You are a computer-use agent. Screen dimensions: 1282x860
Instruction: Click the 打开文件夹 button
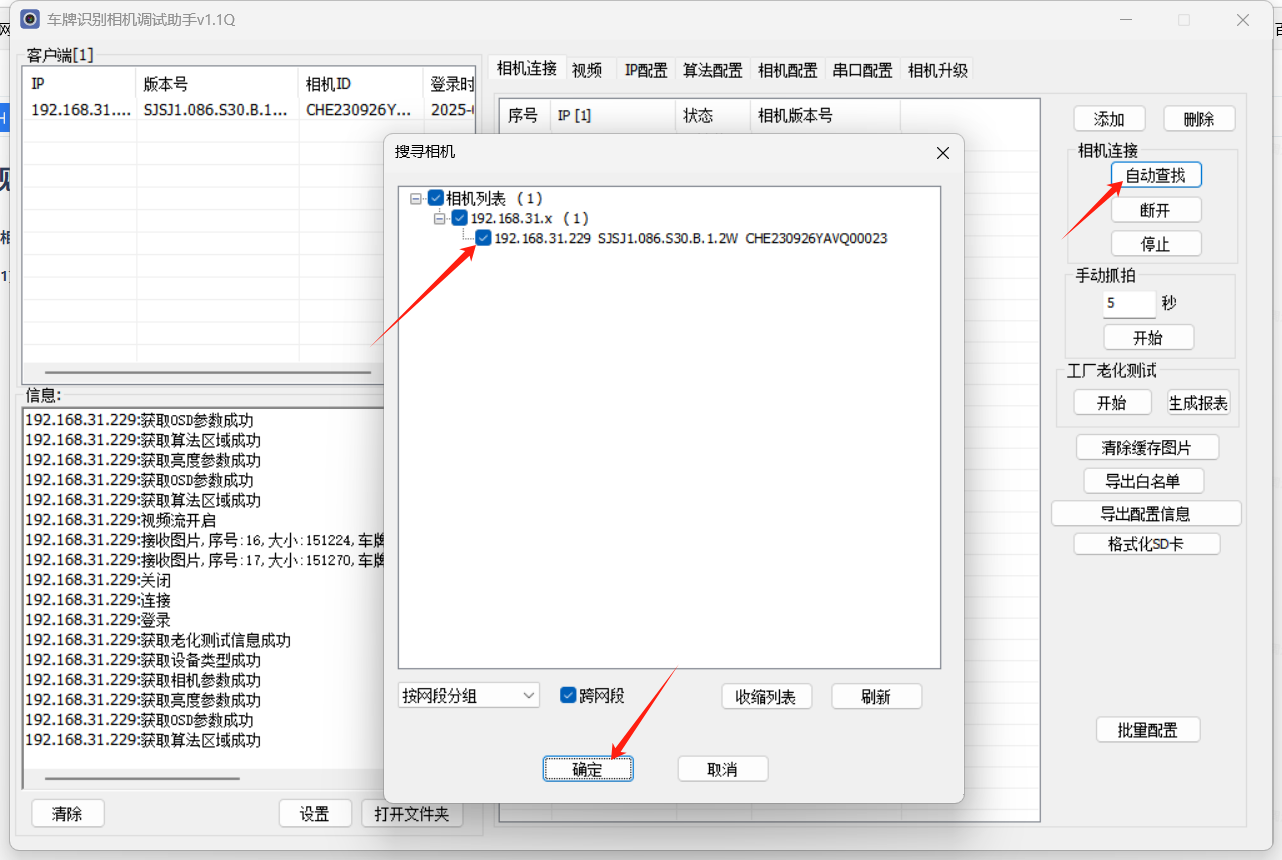[412, 814]
